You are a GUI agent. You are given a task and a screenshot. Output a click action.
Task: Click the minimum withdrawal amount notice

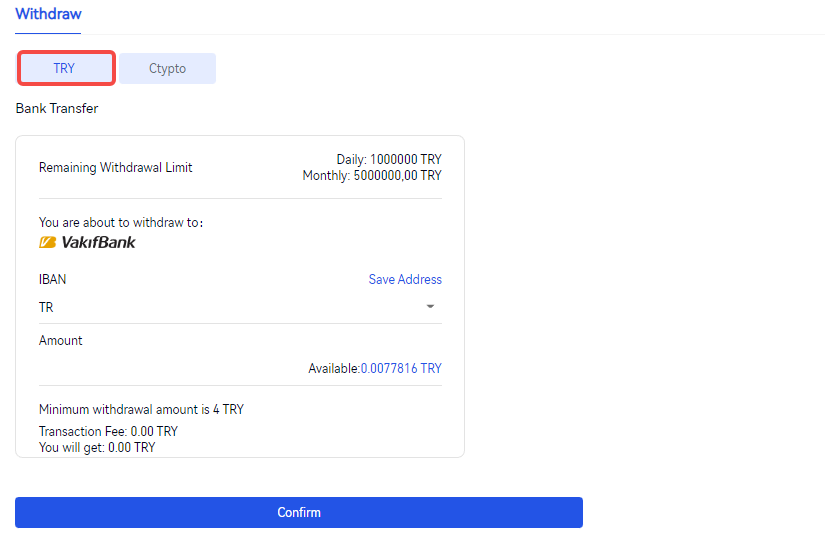click(x=141, y=409)
